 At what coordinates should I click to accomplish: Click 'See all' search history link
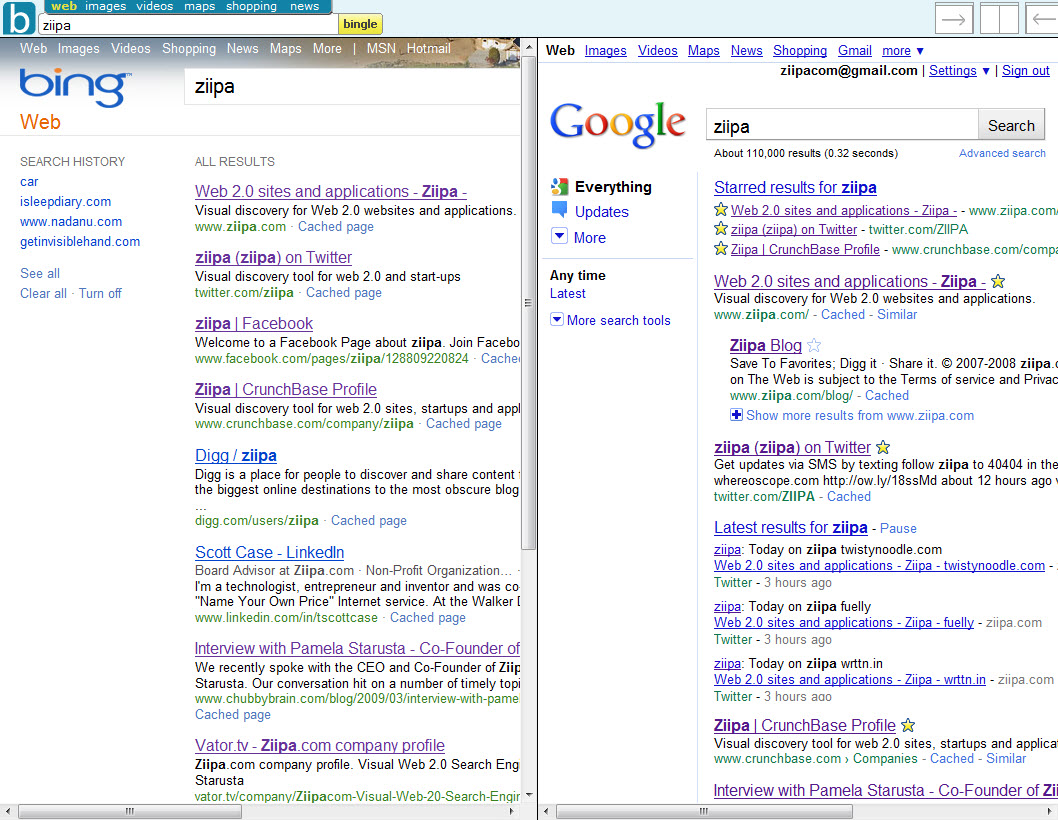[x=40, y=273]
